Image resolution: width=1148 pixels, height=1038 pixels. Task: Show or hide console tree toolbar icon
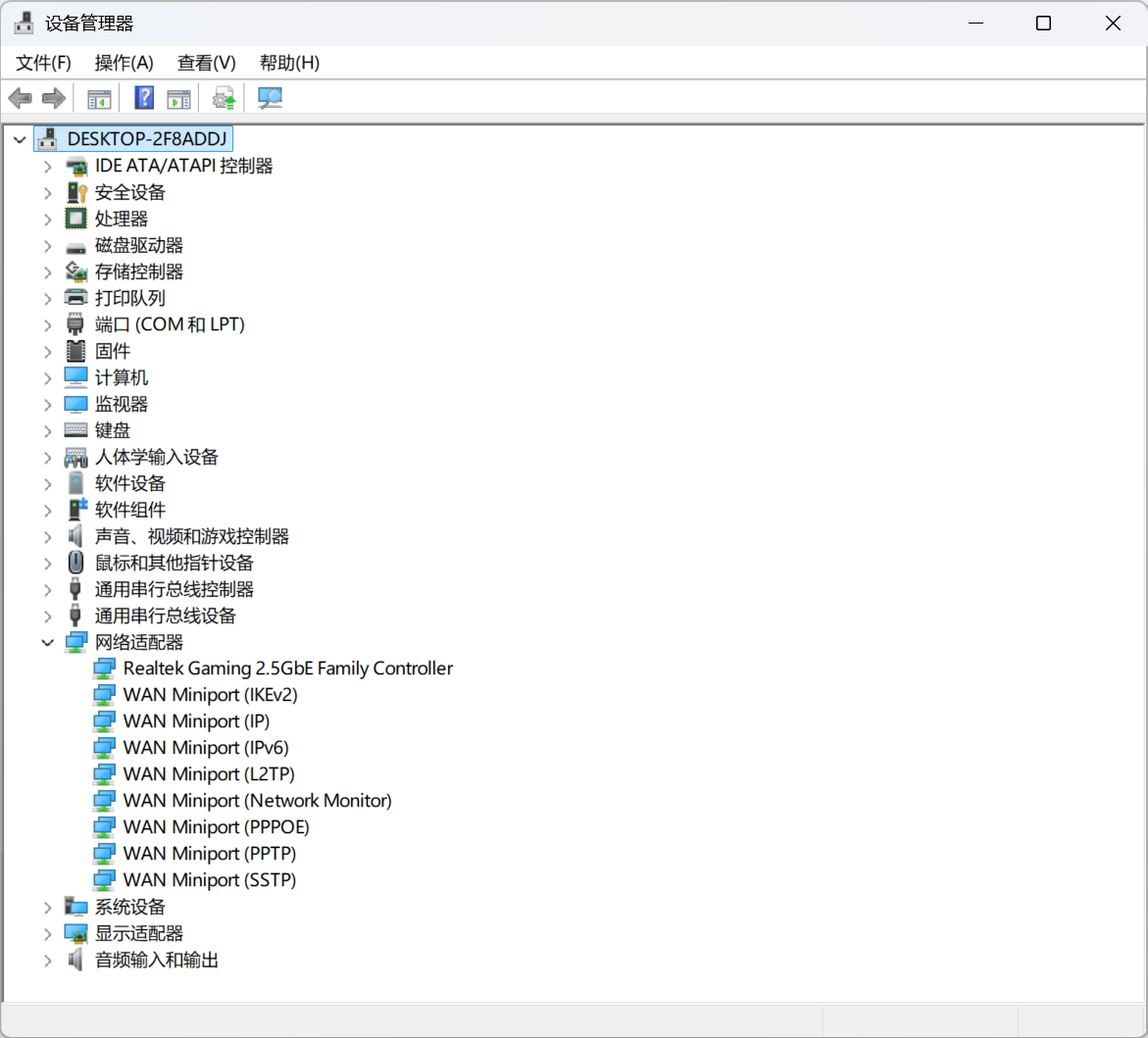tap(99, 98)
